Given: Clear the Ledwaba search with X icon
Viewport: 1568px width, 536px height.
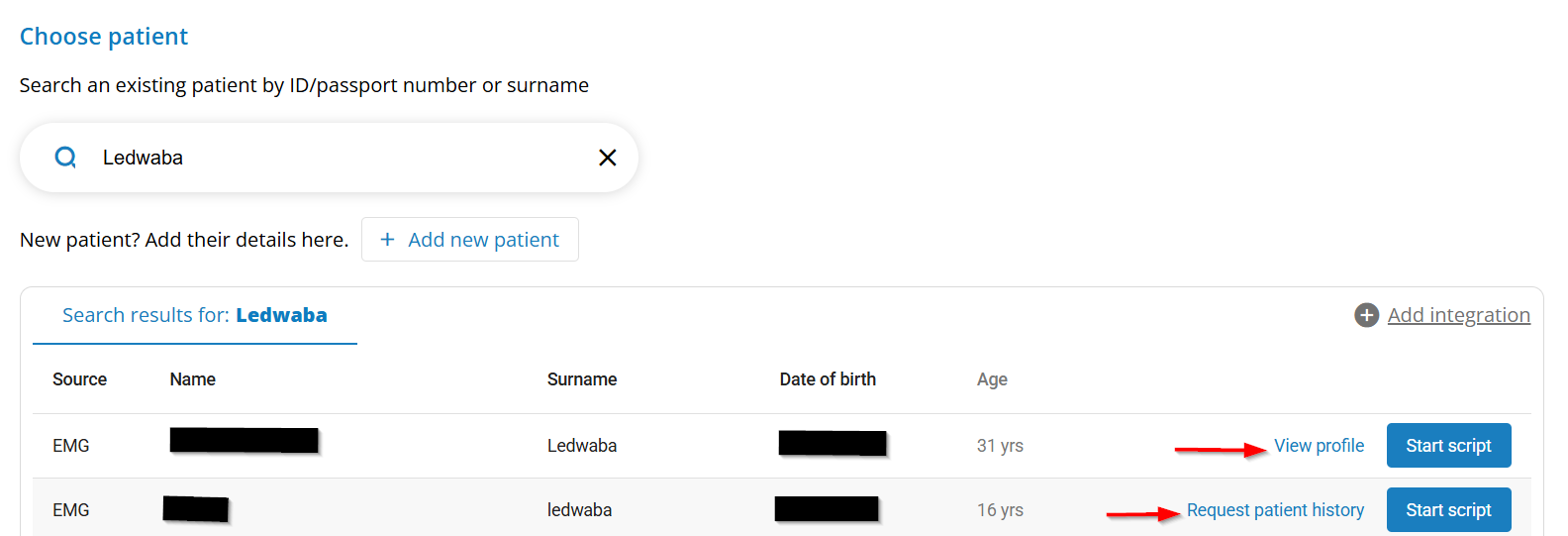Looking at the screenshot, I should pyautogui.click(x=608, y=158).
